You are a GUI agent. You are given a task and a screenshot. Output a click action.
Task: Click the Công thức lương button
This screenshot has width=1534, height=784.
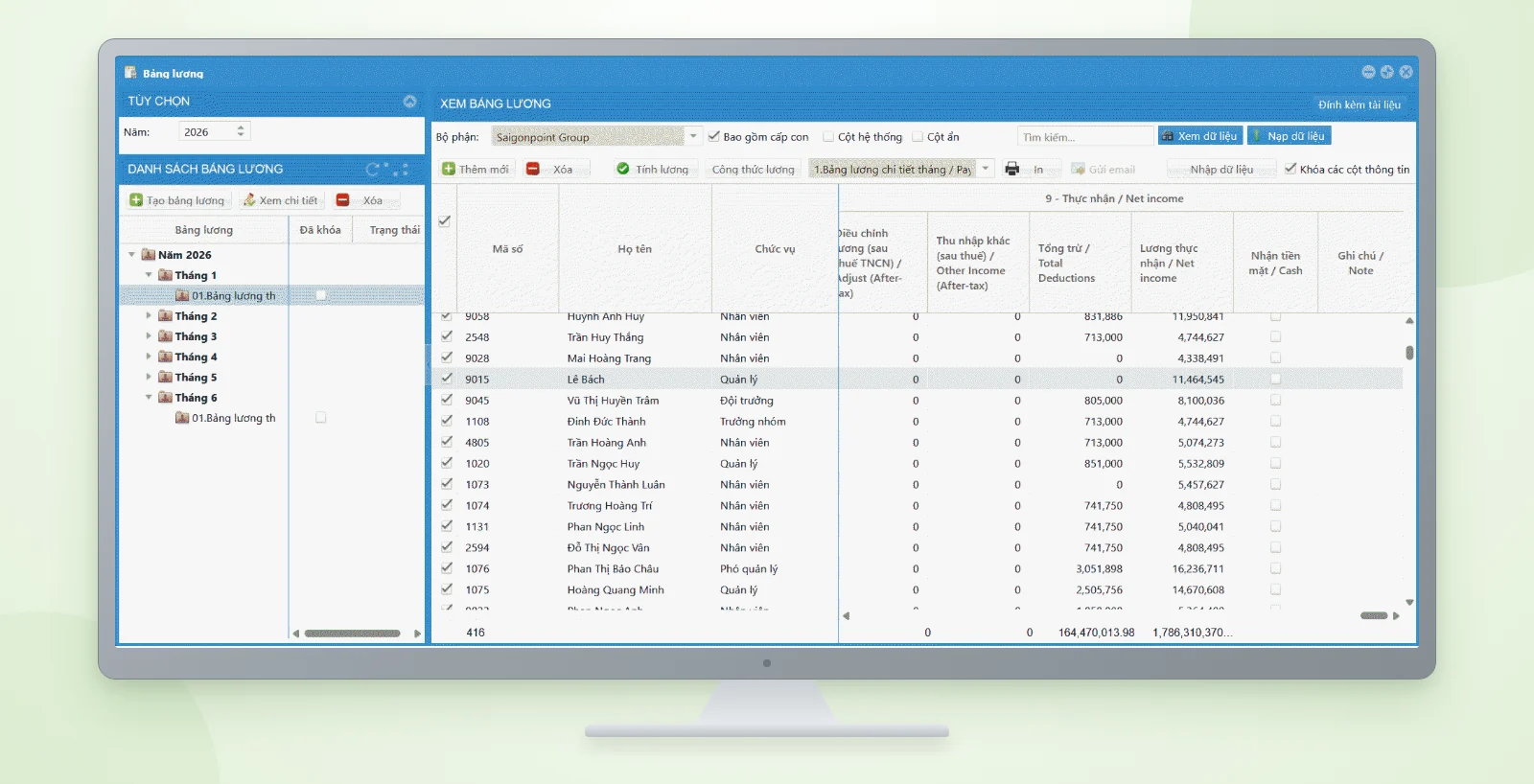click(753, 170)
